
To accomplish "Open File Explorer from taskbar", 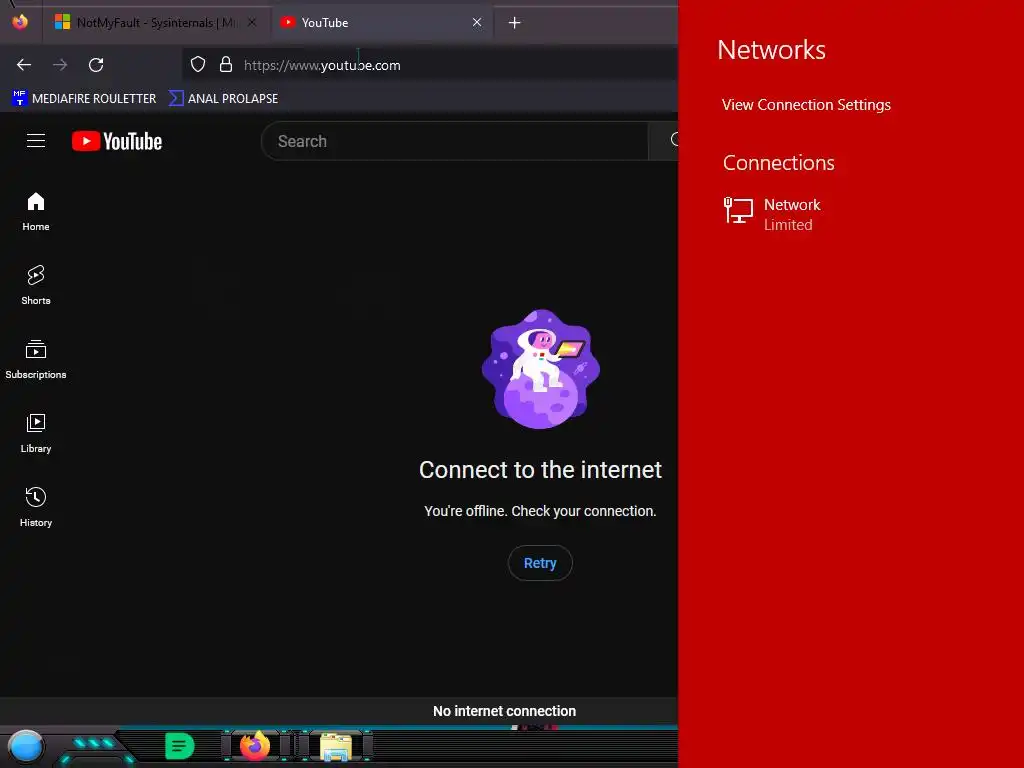I will [x=336, y=747].
